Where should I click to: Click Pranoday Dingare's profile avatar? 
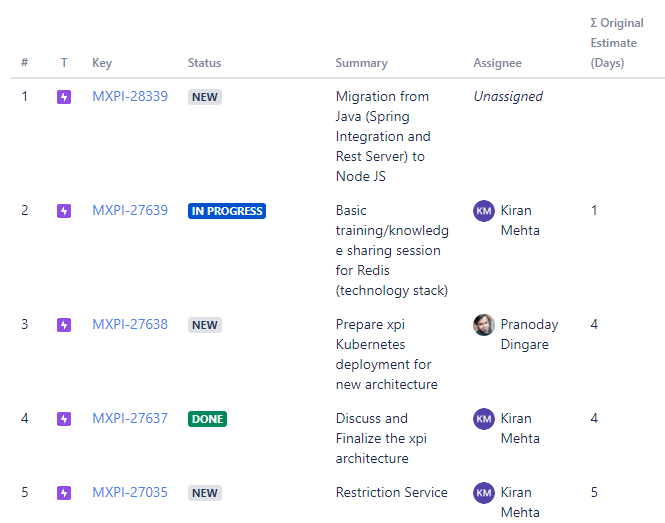point(484,325)
